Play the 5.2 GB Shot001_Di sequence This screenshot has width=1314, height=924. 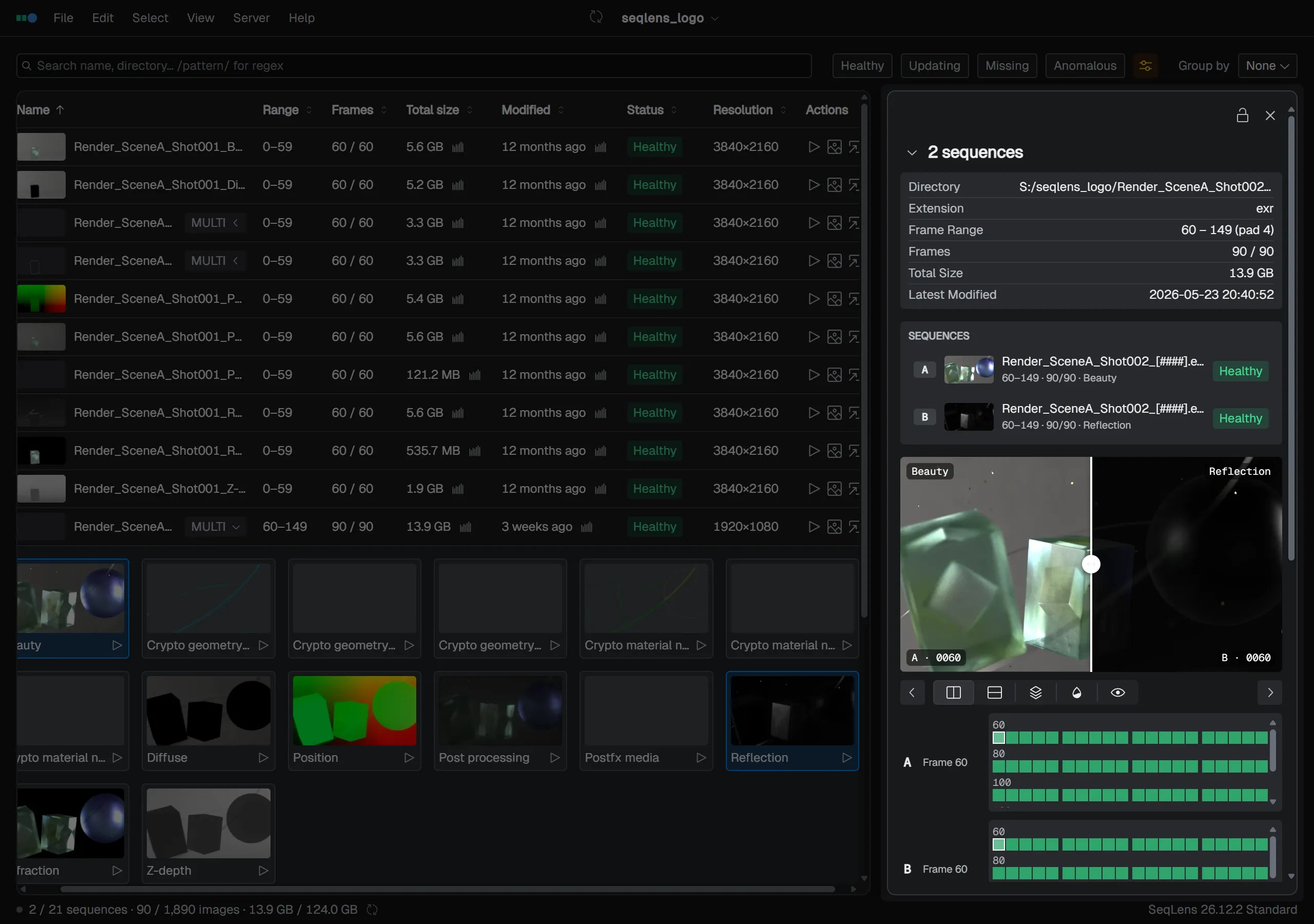[x=813, y=185]
